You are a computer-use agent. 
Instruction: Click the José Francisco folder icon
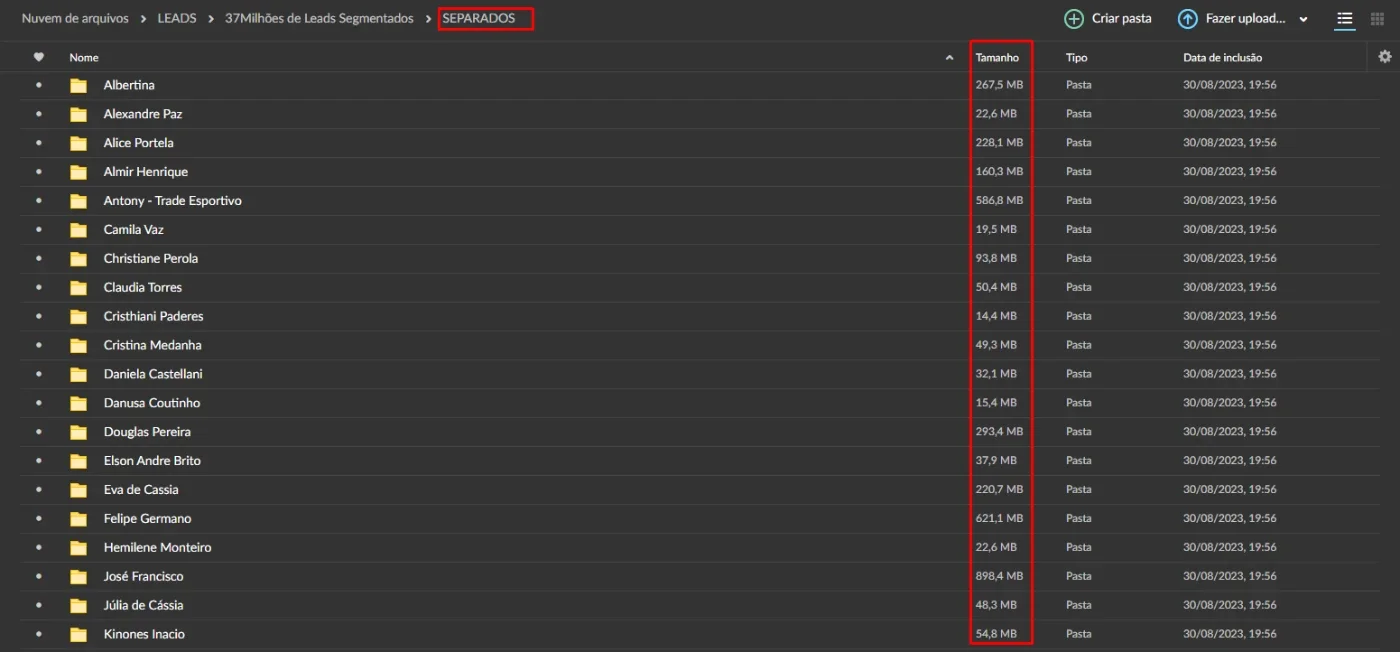78,577
